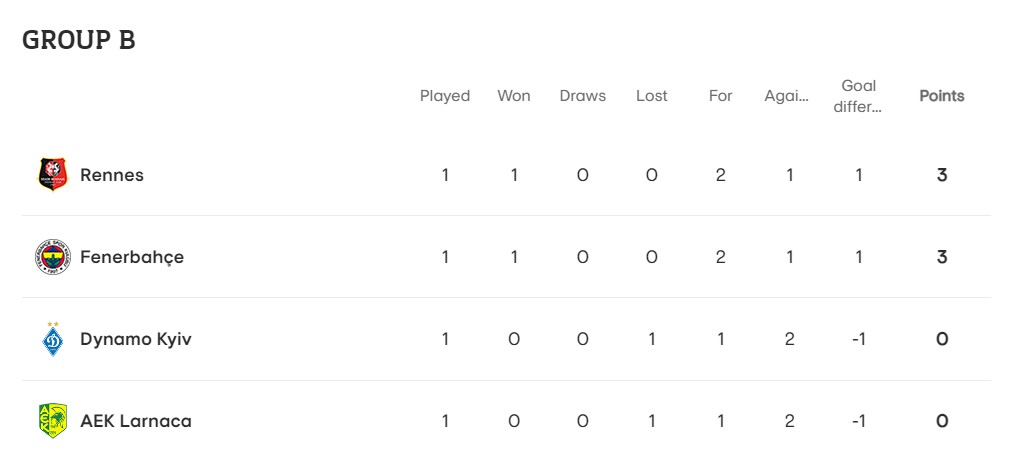Click Dynamo Kyiv's goal difference value

tap(858, 339)
